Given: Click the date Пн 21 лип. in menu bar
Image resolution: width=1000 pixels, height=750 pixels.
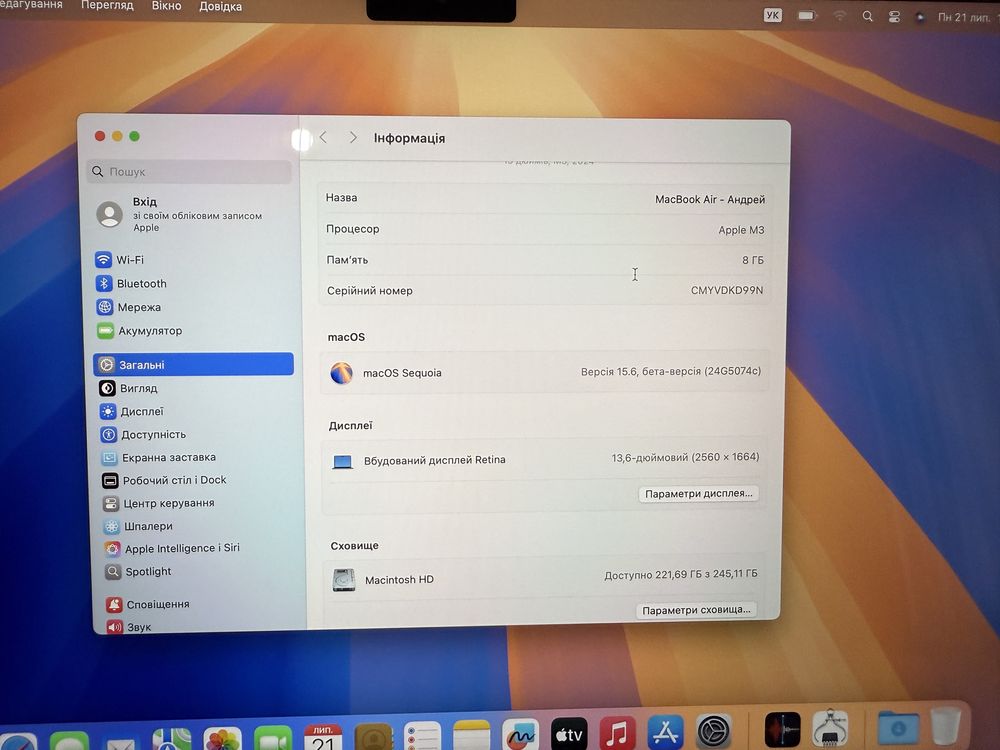Looking at the screenshot, I should click(966, 18).
